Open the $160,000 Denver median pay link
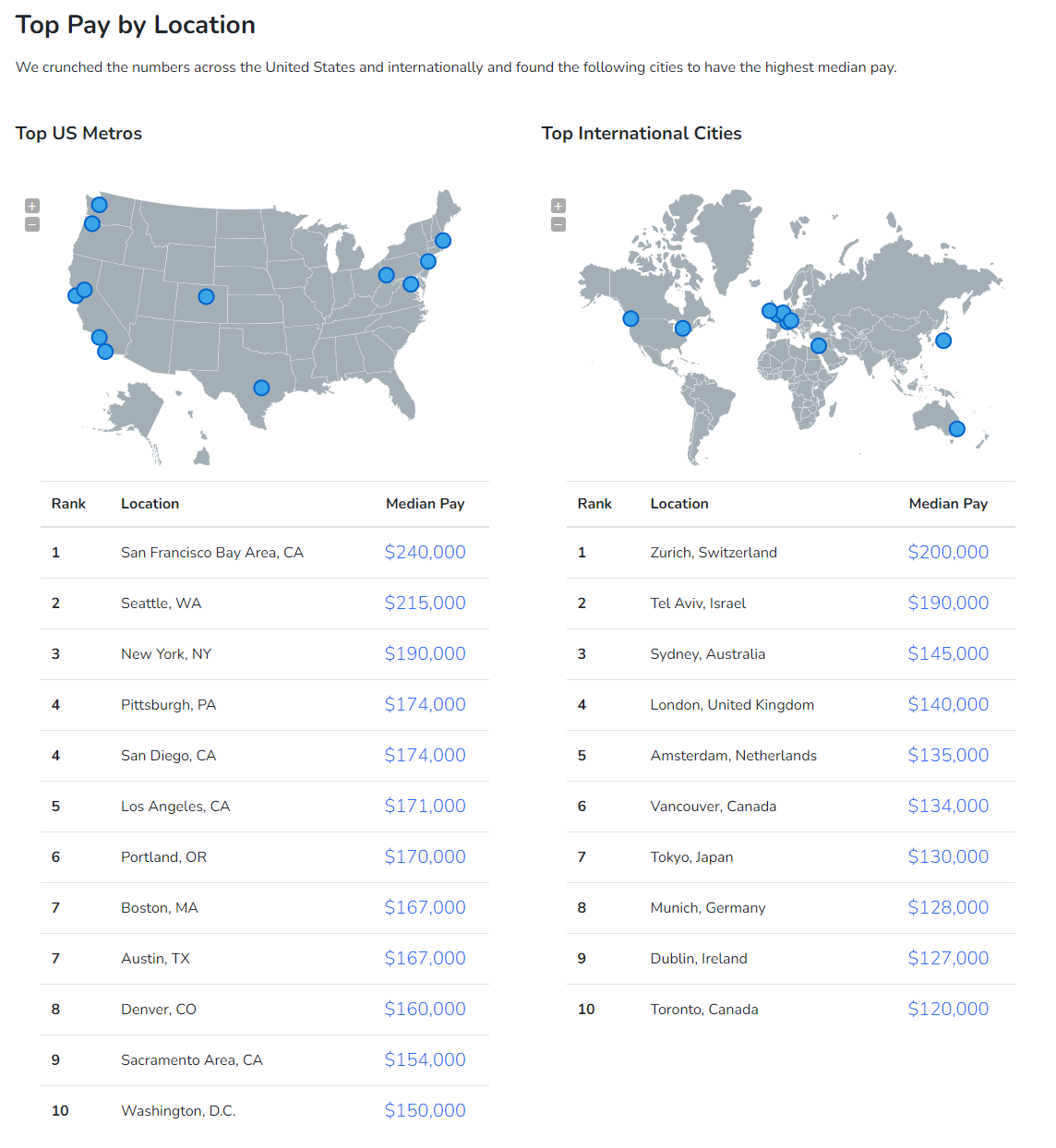The image size is (1056, 1148). [426, 1009]
